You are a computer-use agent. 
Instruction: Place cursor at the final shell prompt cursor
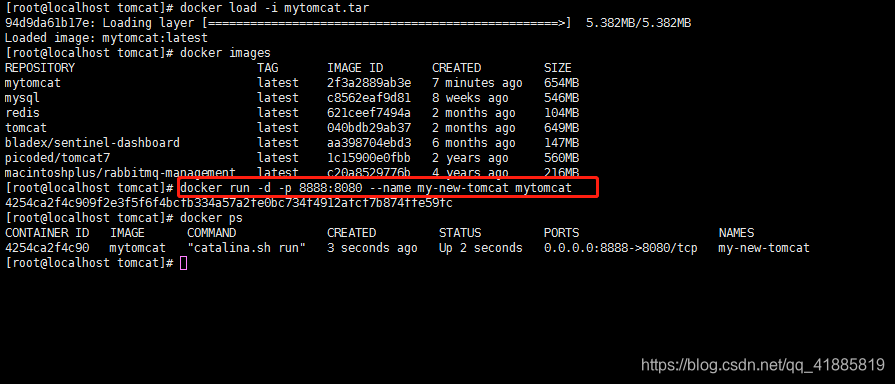pos(183,263)
